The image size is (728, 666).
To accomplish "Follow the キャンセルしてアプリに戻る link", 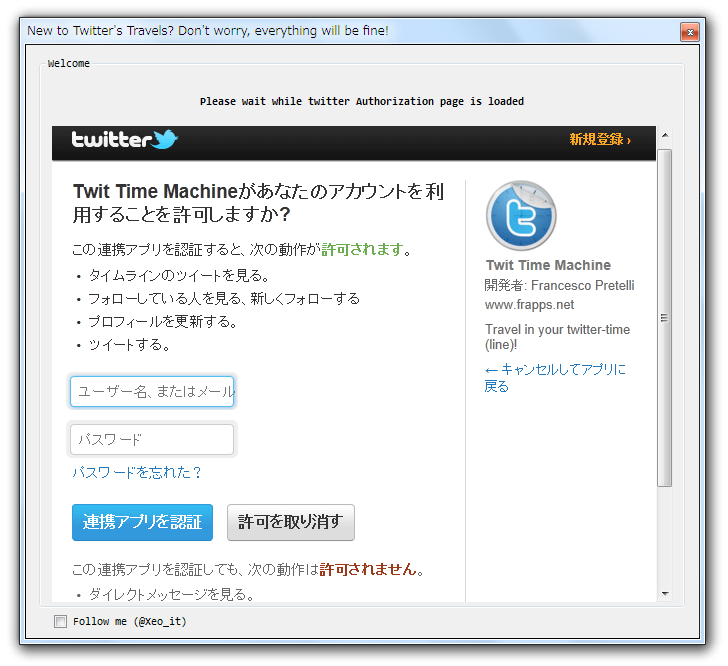I will pyautogui.click(x=555, y=378).
